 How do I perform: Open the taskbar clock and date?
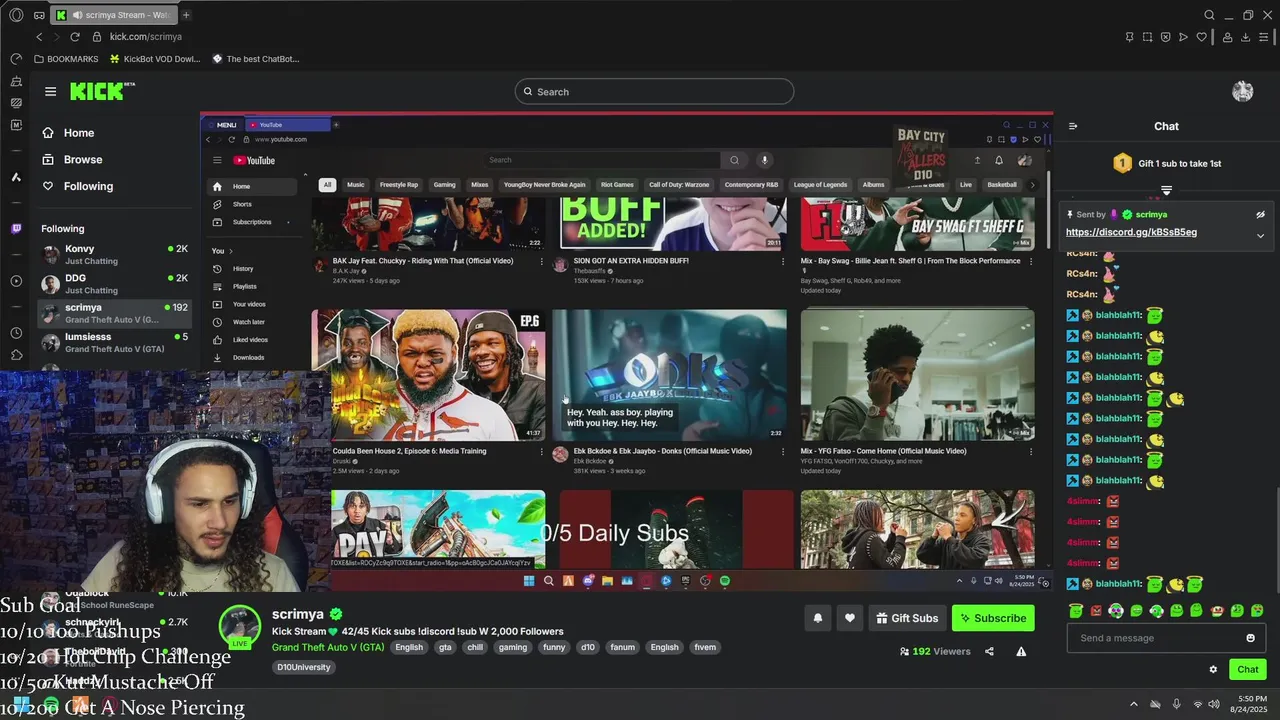(1248, 704)
